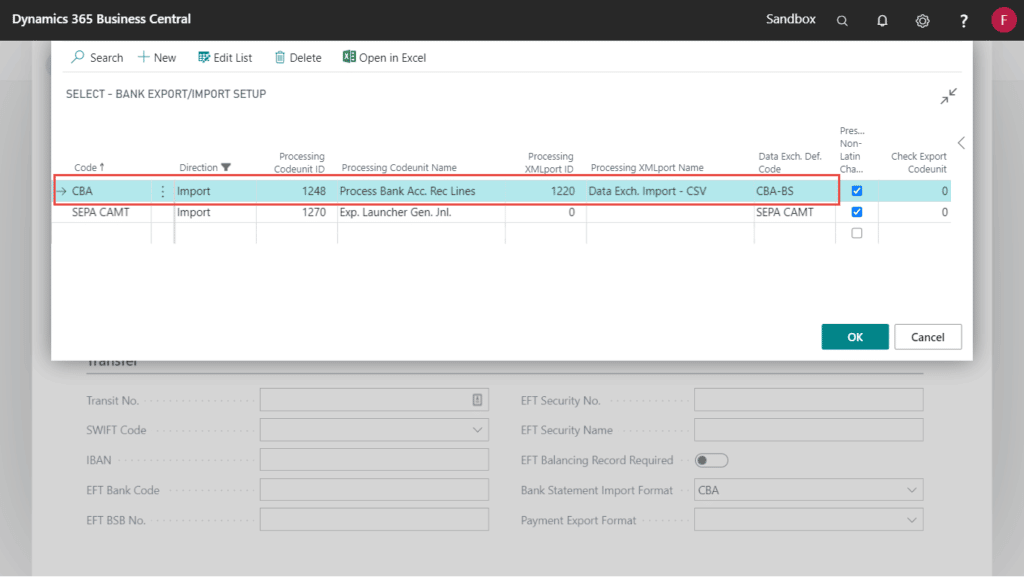Dismiss the dialog with Cancel
The height and width of the screenshot is (577, 1024).
927,336
